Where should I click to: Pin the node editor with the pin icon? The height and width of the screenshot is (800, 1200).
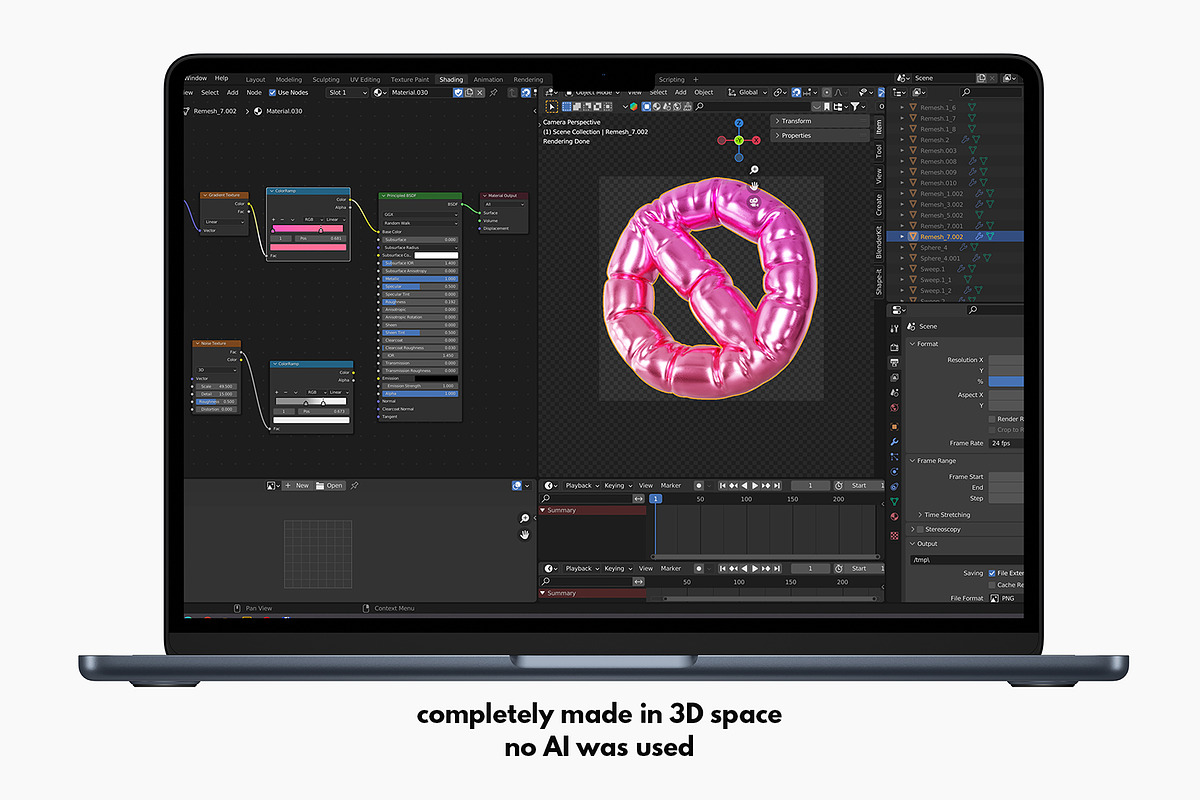tap(493, 92)
